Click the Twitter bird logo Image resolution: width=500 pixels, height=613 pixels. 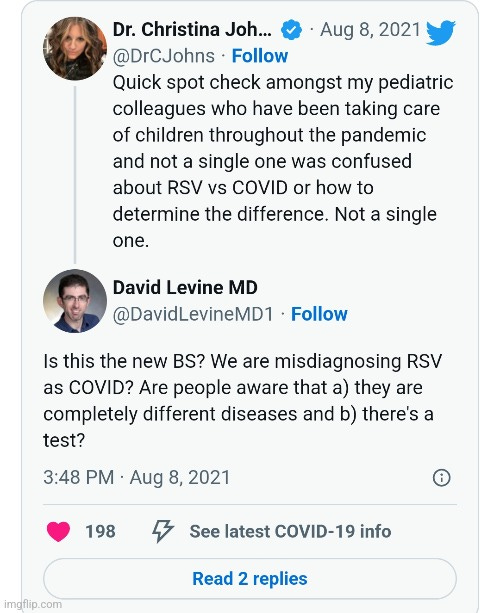point(441,33)
